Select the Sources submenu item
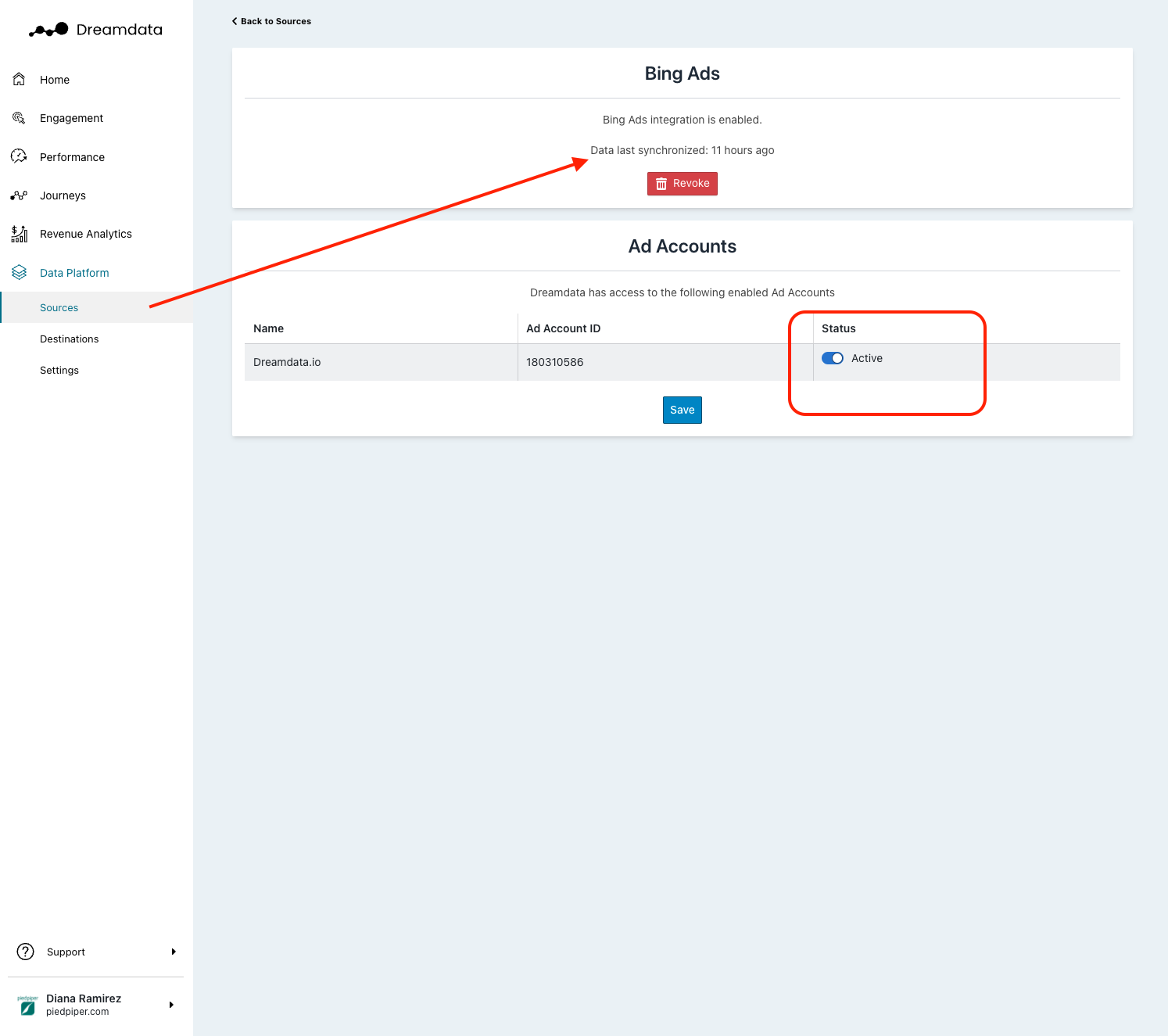1168x1036 pixels. tap(96, 307)
